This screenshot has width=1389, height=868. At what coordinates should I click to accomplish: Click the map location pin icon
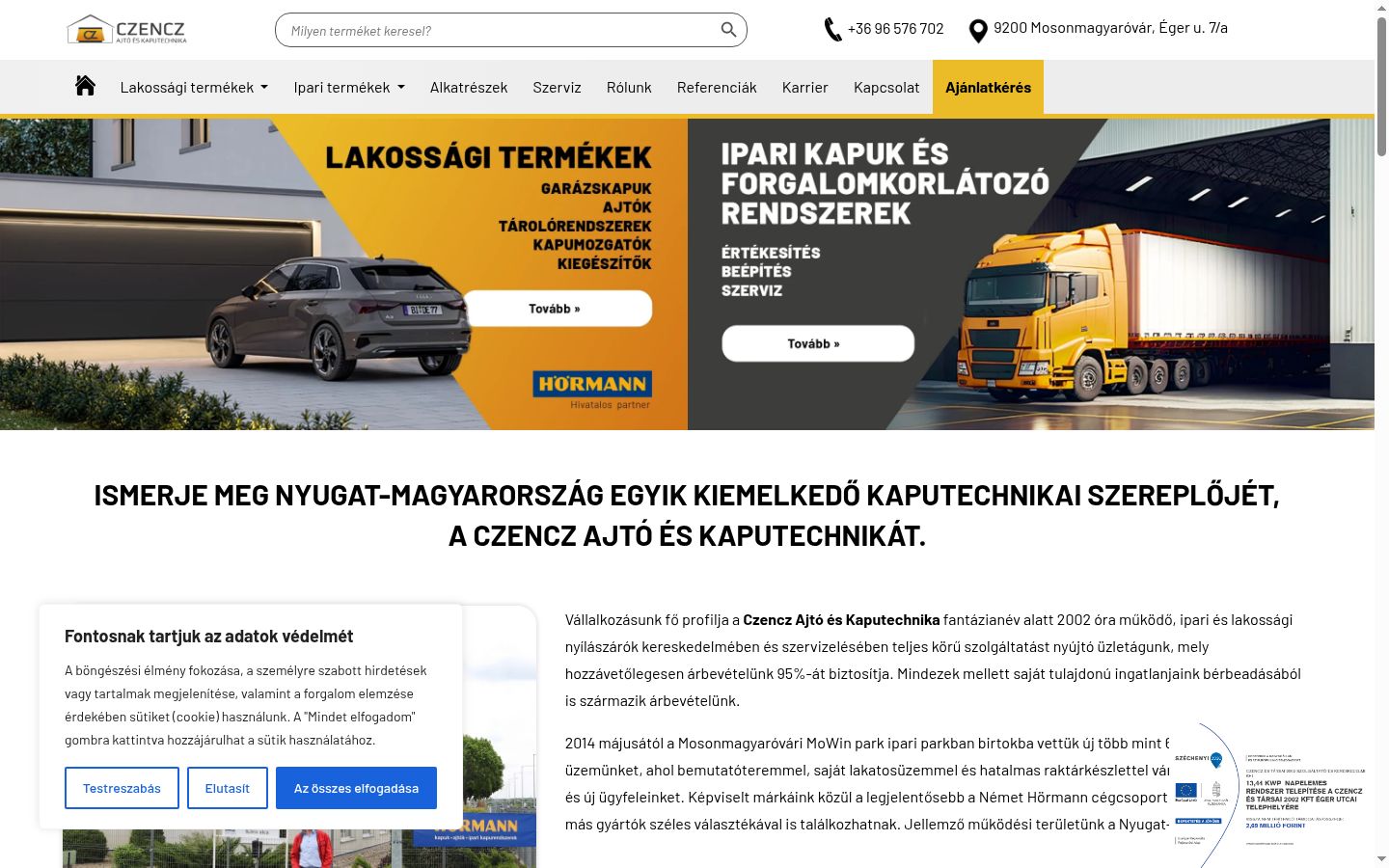(x=978, y=31)
